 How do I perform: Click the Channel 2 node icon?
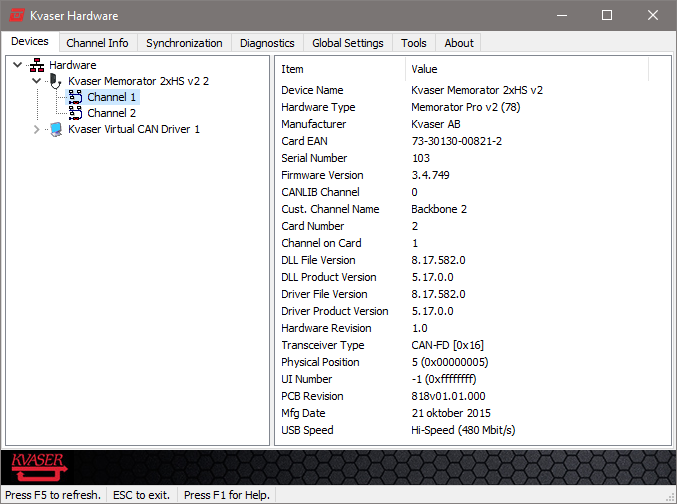[x=75, y=113]
